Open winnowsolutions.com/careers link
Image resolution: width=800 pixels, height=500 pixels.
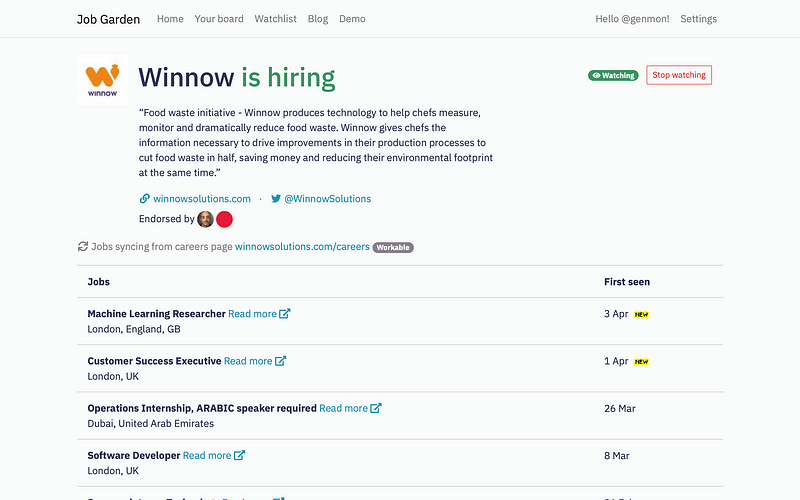click(302, 246)
